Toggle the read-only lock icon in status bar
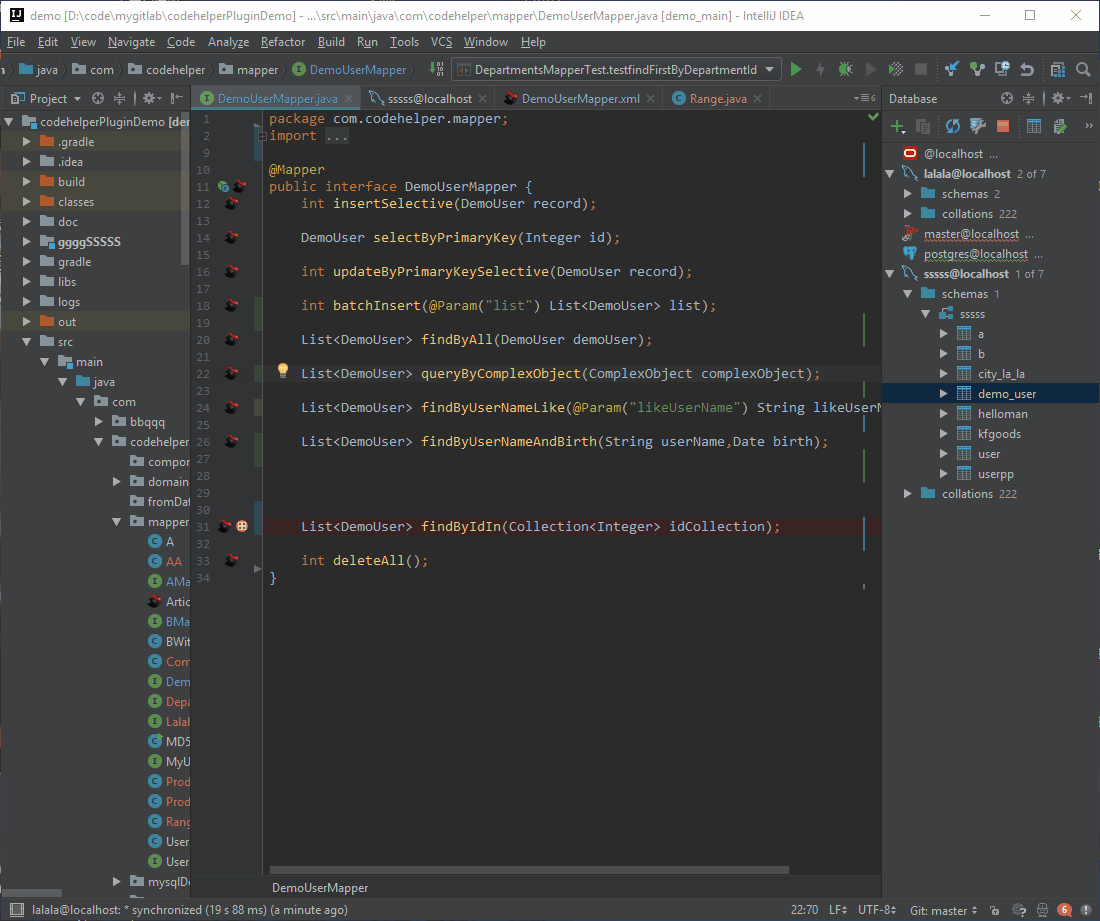The image size is (1100, 921). click(x=995, y=910)
